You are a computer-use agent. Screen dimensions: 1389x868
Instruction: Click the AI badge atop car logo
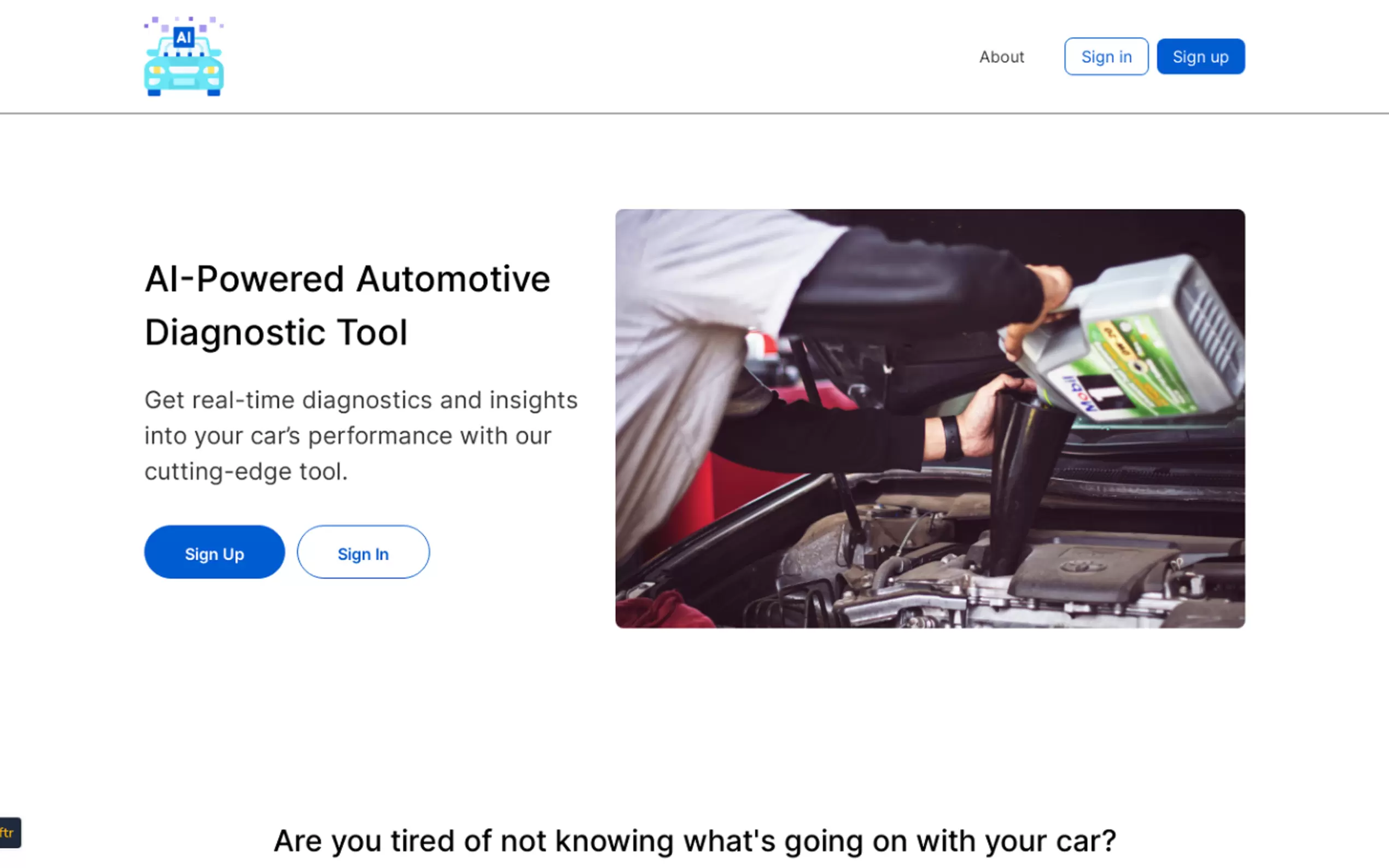click(184, 37)
